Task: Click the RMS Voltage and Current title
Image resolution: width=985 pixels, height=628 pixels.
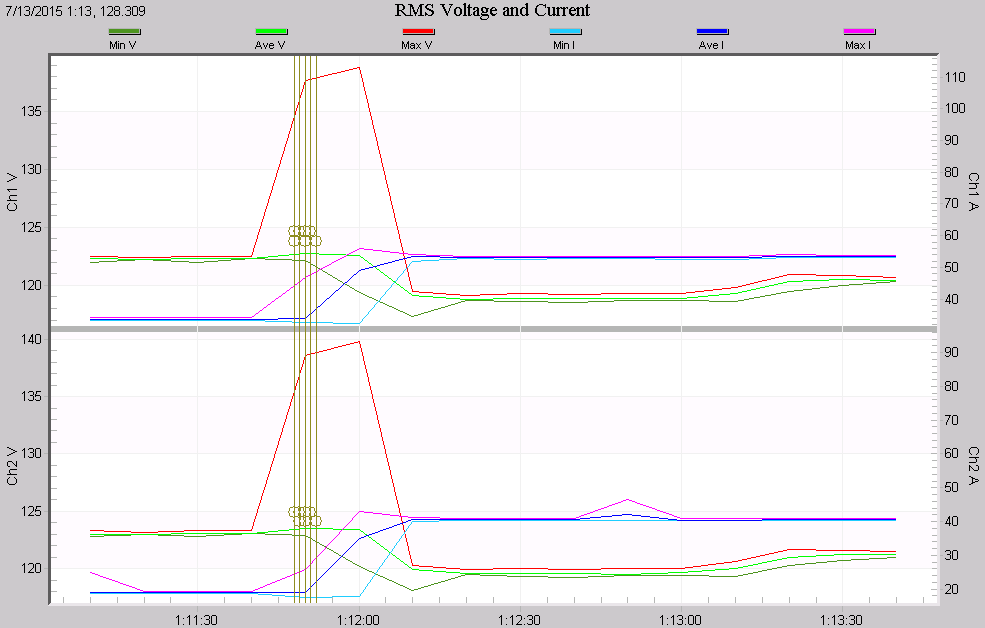Action: pos(491,11)
